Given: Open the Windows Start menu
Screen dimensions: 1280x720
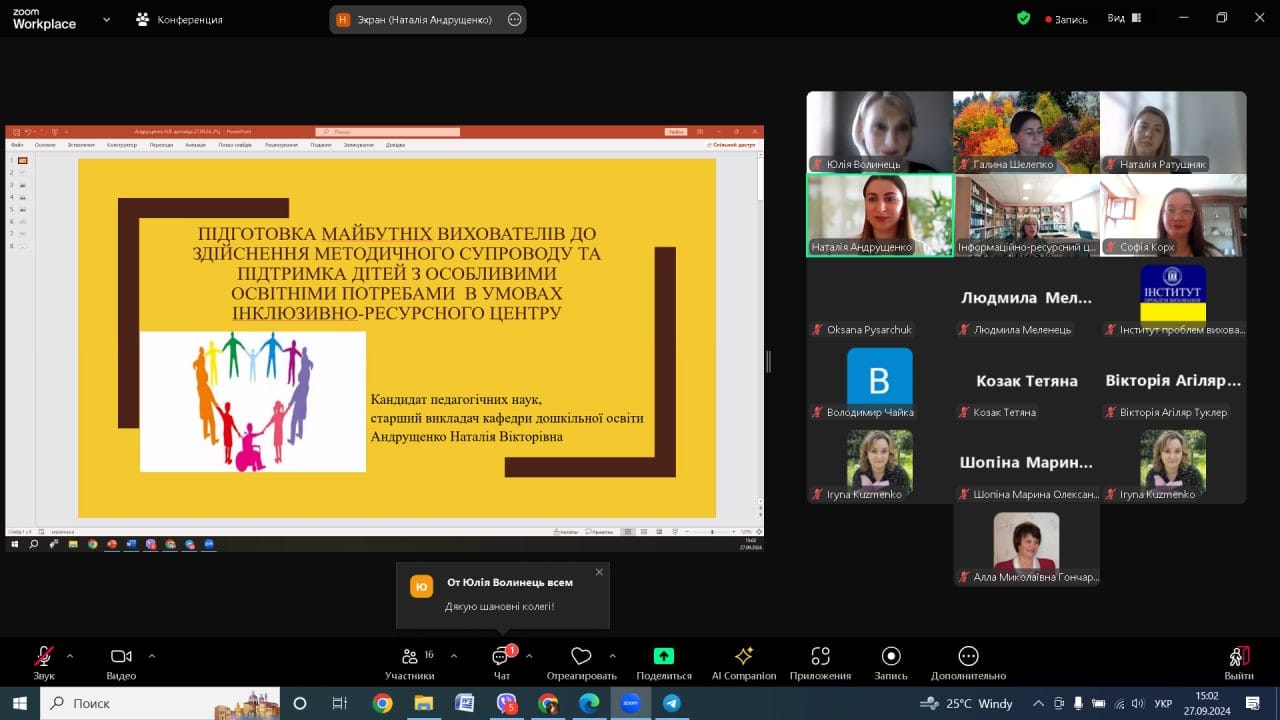Looking at the screenshot, I should coord(19,703).
